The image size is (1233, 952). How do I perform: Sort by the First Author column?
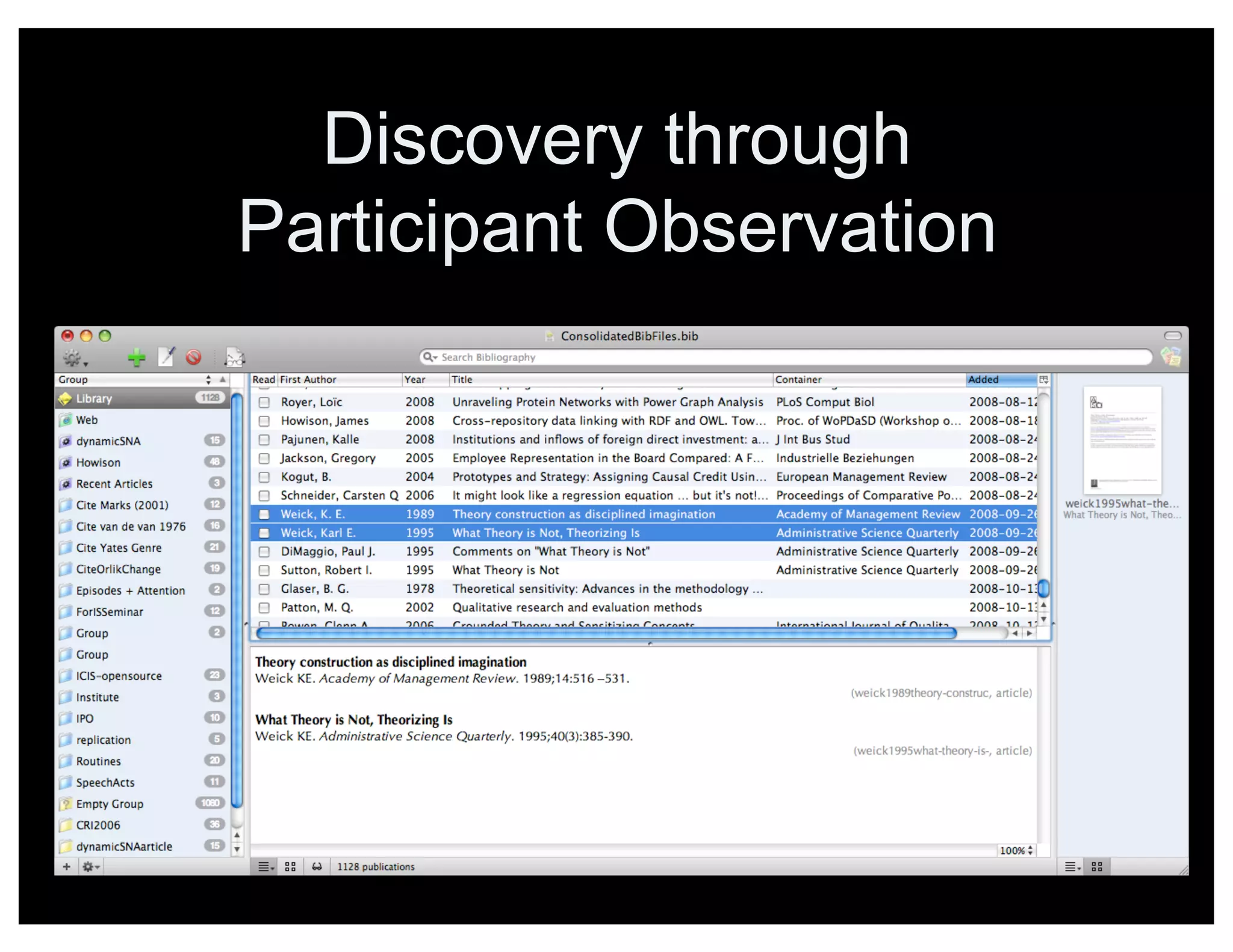point(340,380)
